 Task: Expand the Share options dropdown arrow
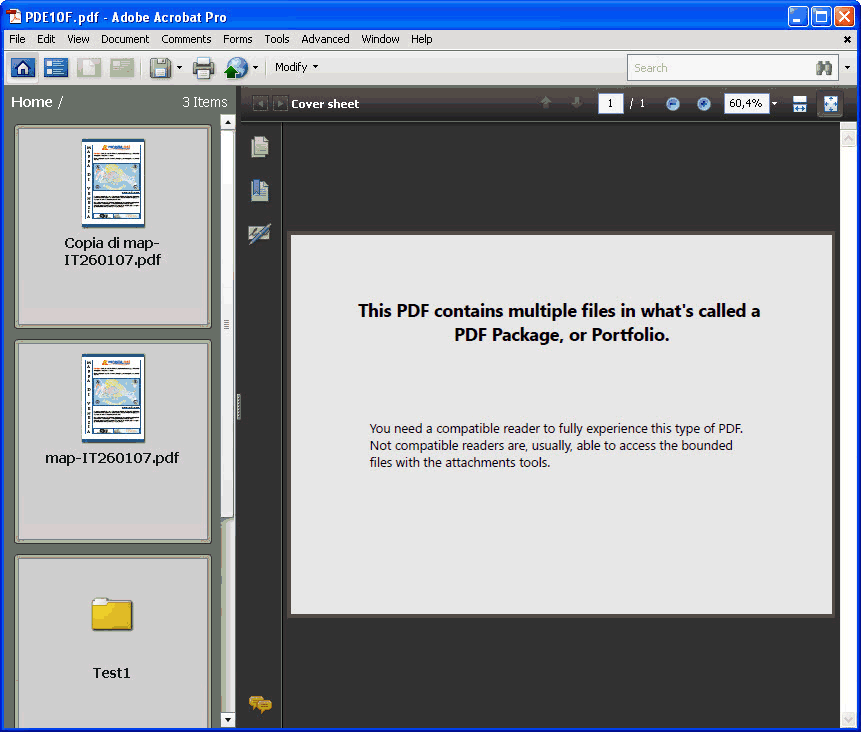tap(255, 68)
